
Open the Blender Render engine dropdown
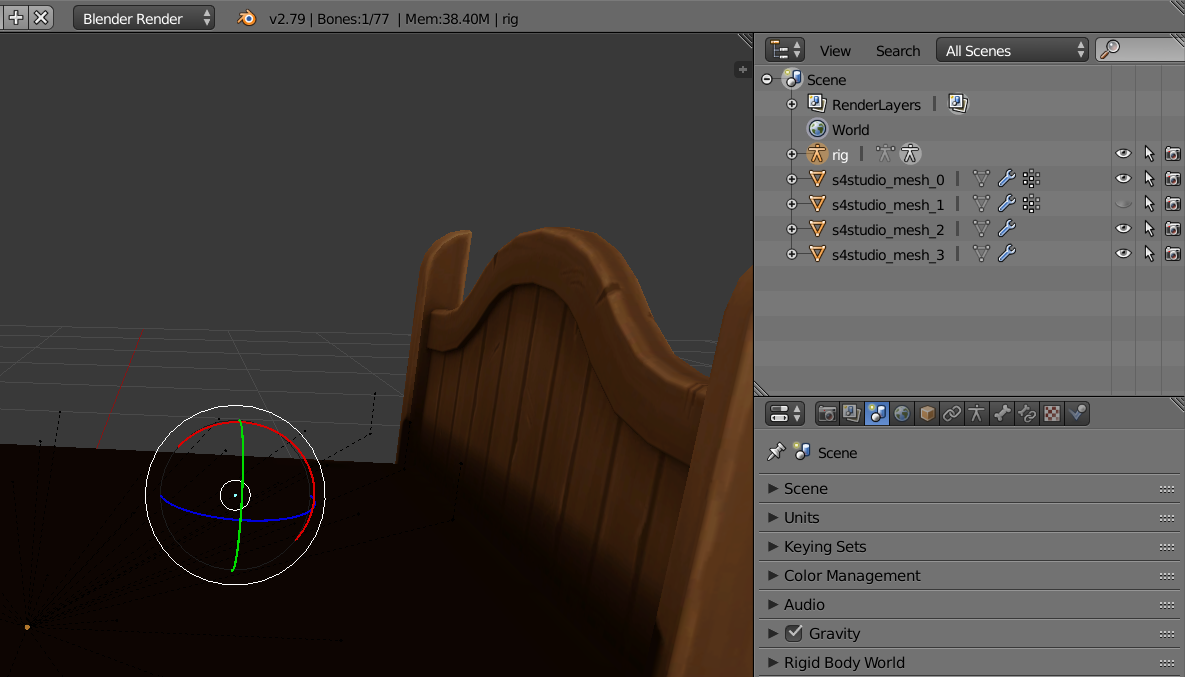144,18
